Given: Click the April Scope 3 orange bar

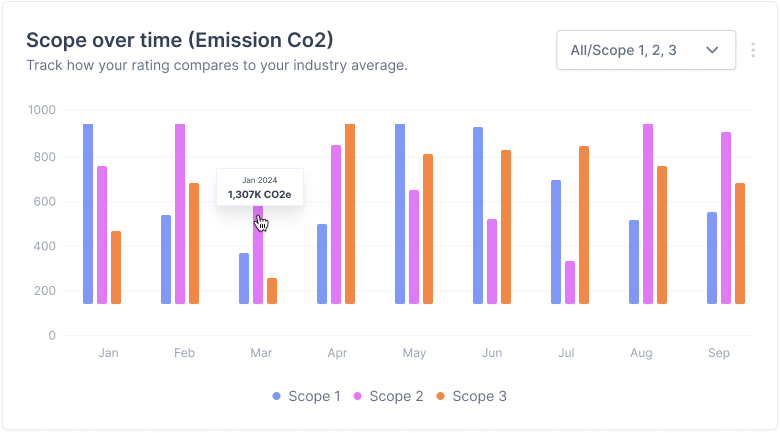Looking at the screenshot, I should [x=350, y=214].
